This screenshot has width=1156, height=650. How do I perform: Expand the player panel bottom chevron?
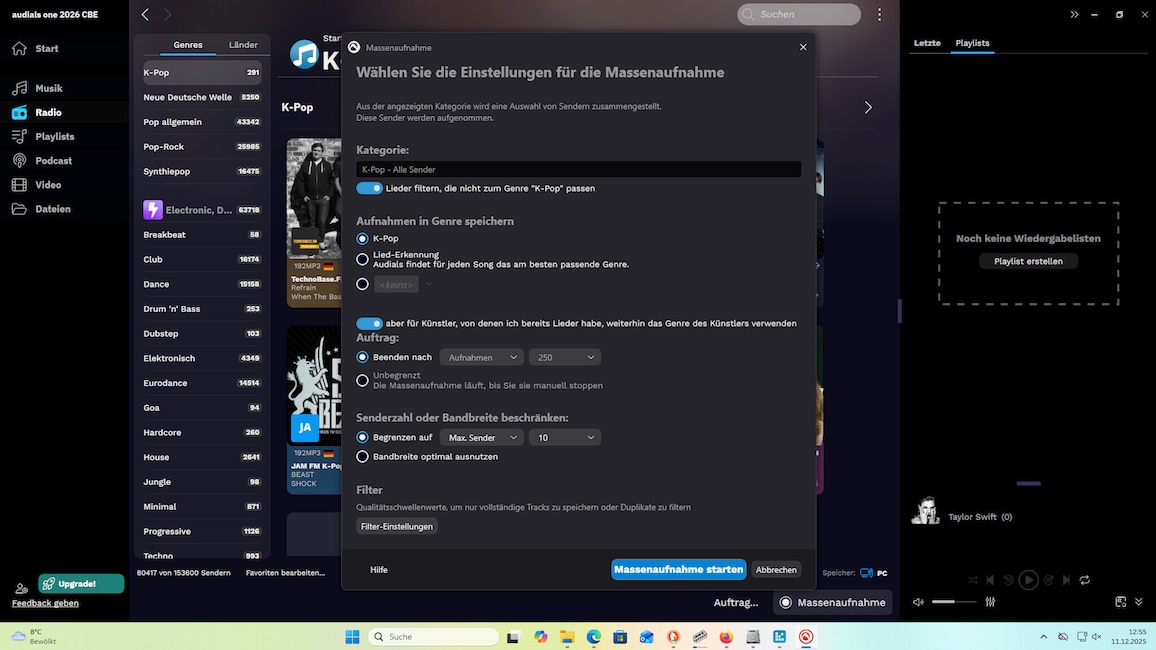point(1138,602)
